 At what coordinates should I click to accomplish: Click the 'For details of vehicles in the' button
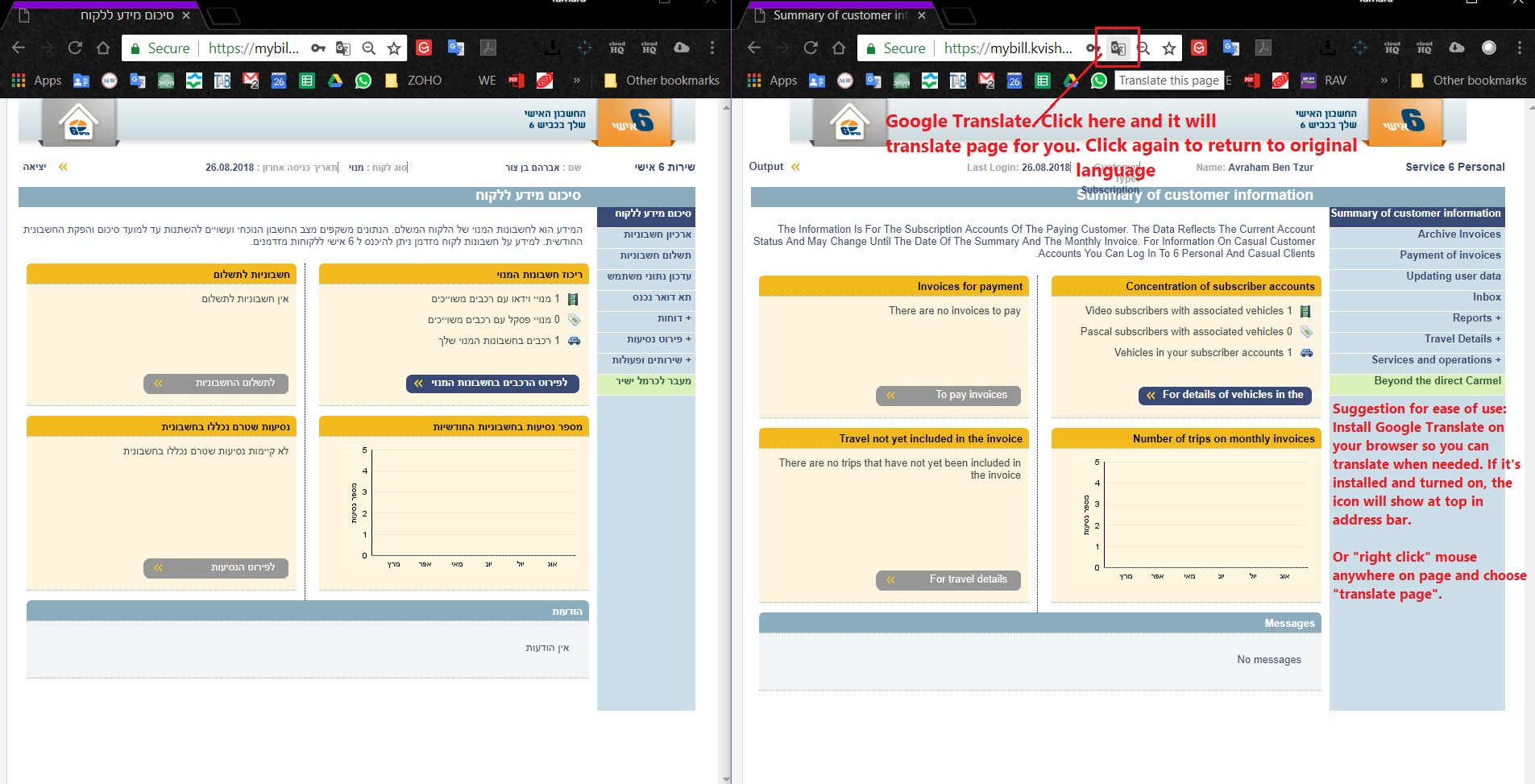pyautogui.click(x=1225, y=395)
